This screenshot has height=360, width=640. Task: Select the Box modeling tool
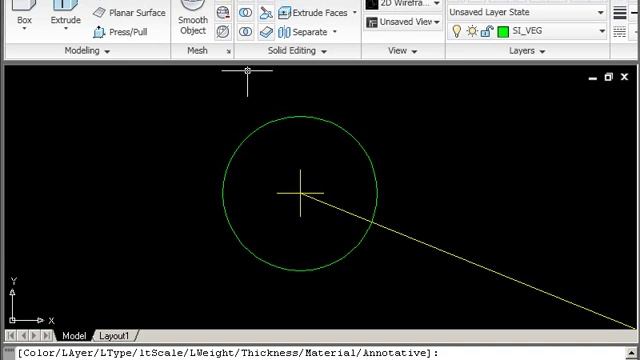click(24, 12)
